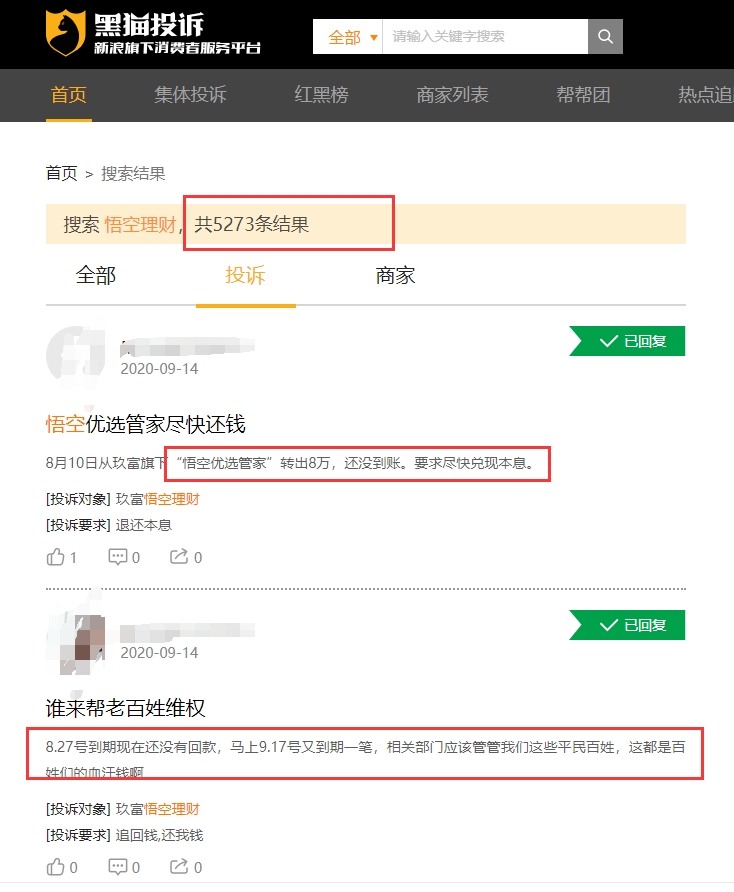
Task: Click 玖富悟空理财 target in second complaint
Action: coord(158,809)
